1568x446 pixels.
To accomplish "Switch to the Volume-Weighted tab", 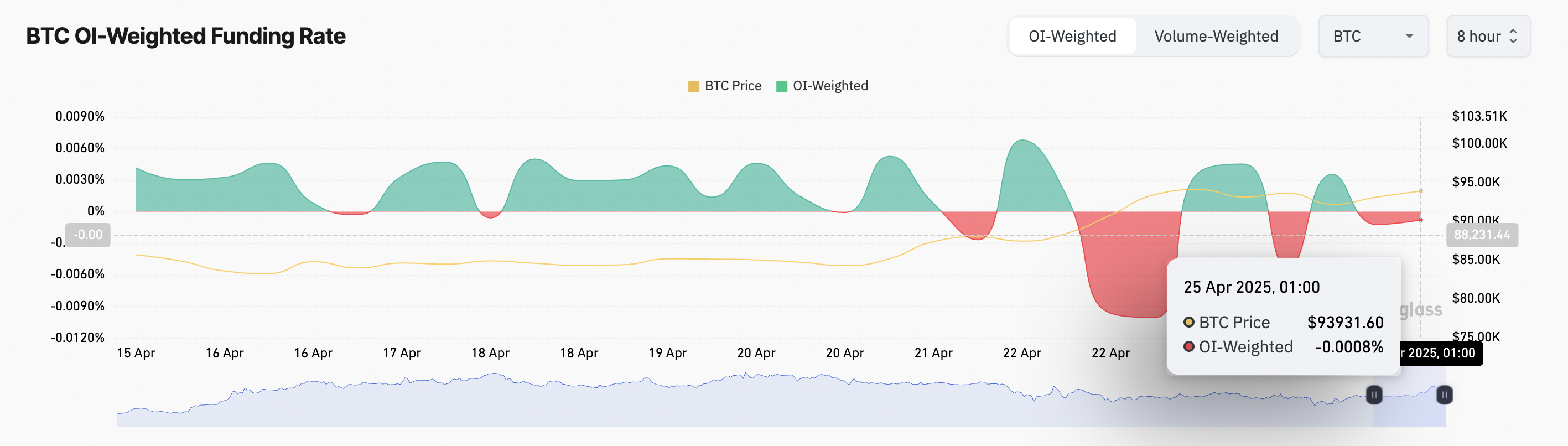I will [1216, 37].
